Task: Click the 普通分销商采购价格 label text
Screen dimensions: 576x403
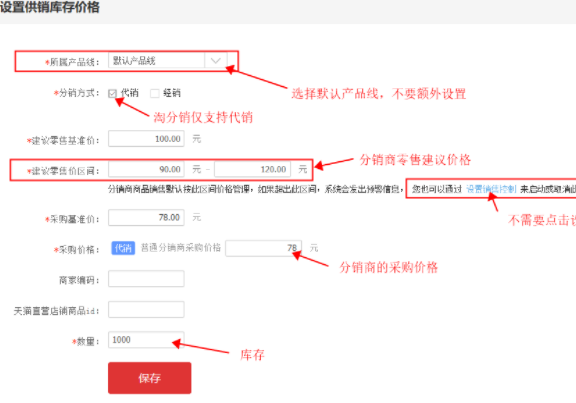Action: click(181, 248)
